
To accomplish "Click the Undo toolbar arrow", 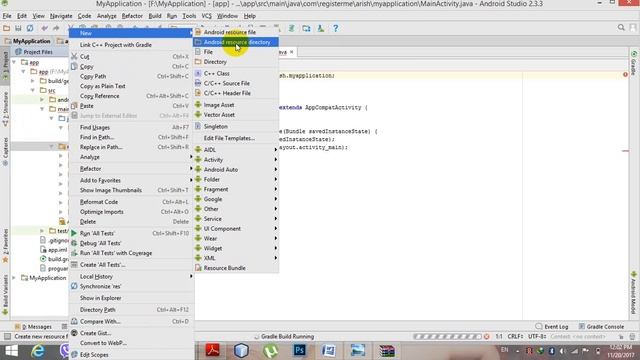I will click(44, 28).
